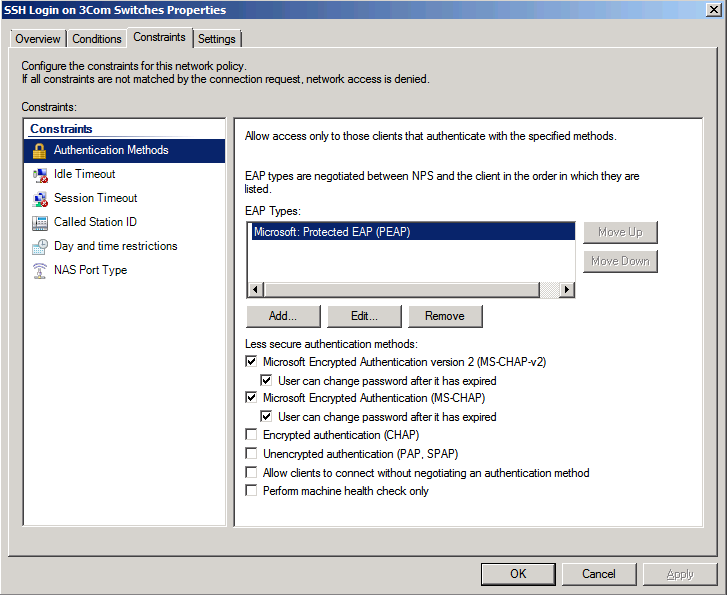Screen dimensions: 727x595
Task: Uncheck the MS-CHAP-v2 authentication checkbox
Action: tap(251, 361)
